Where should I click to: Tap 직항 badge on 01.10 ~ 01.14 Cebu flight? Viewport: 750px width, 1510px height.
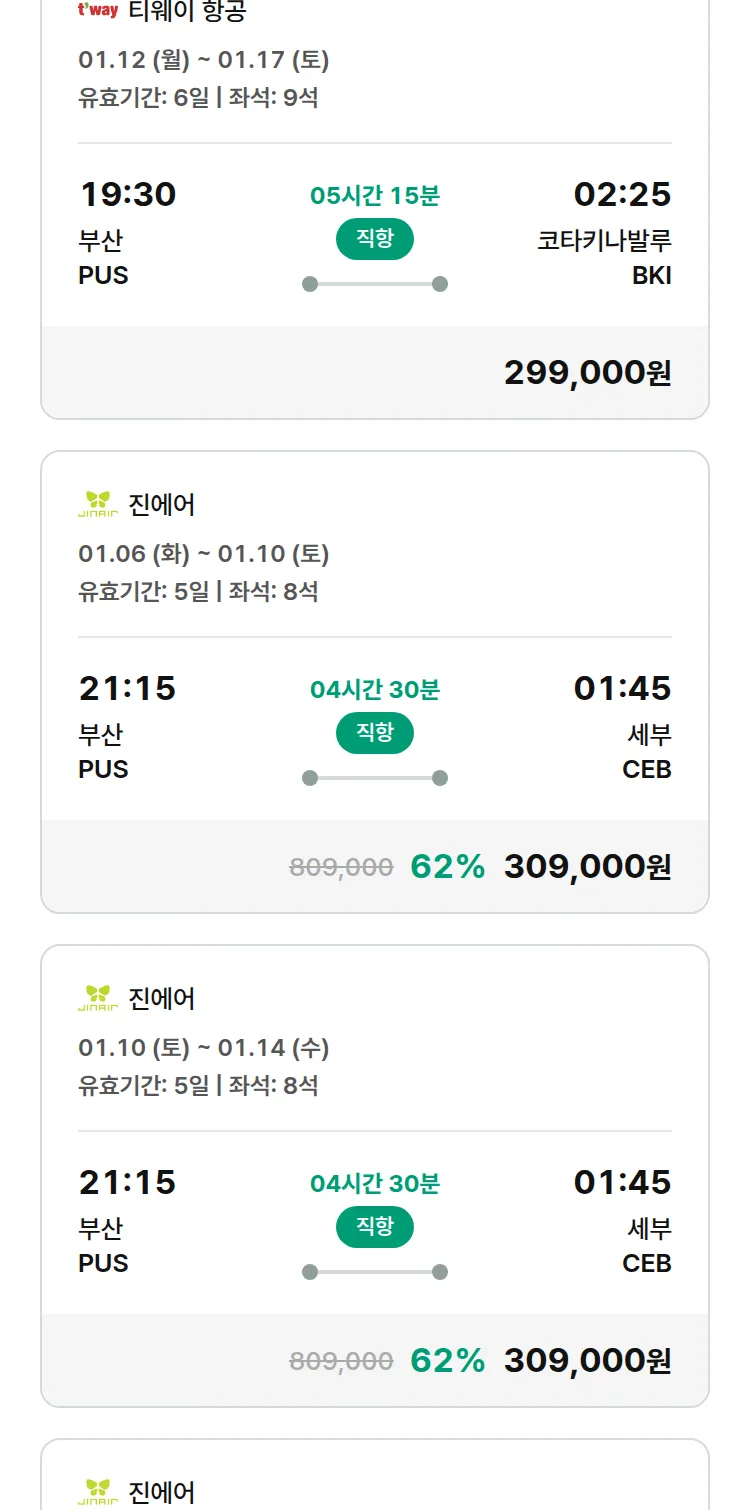375,1227
